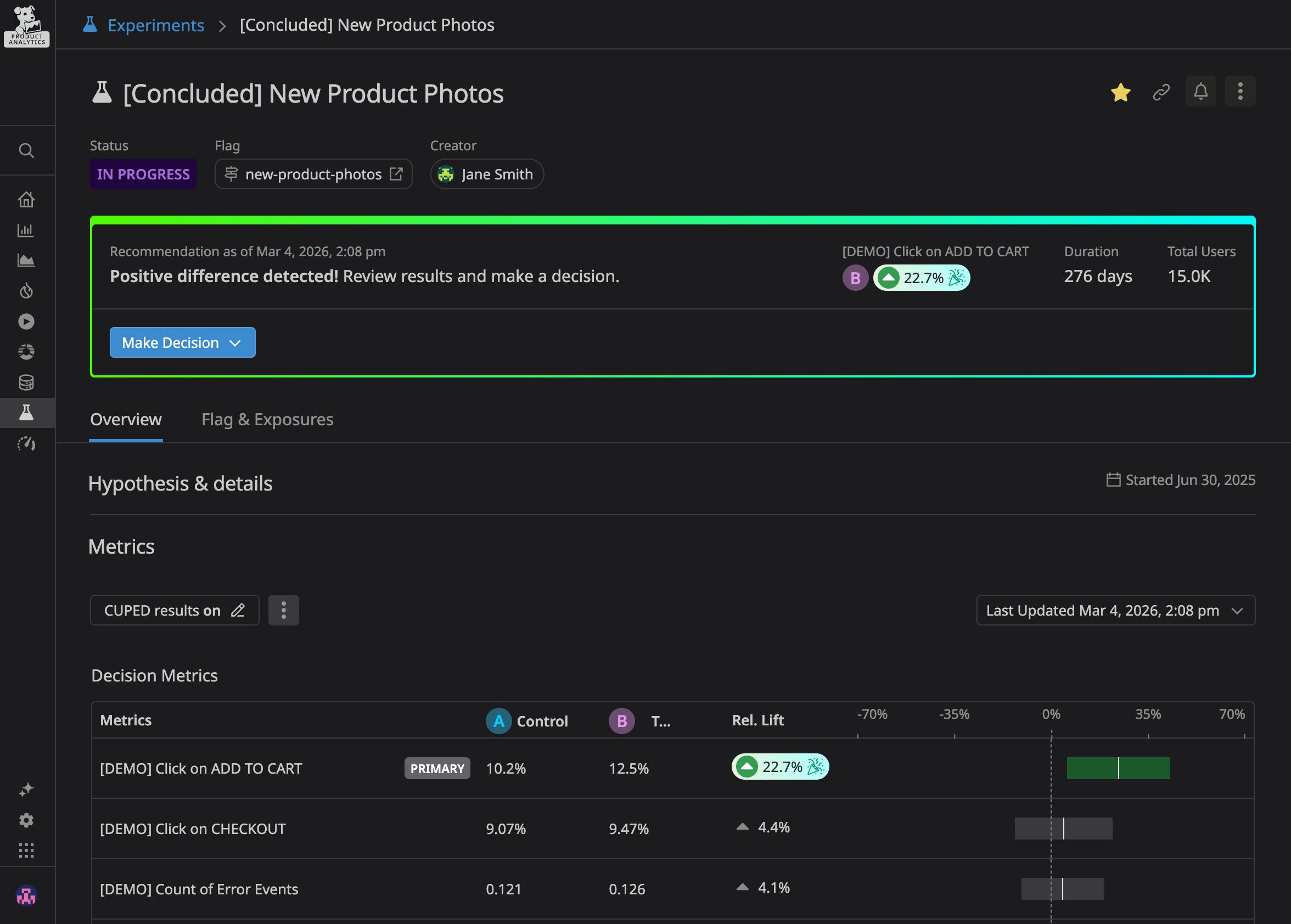1291x924 pixels.
Task: Click the database icon in the sidebar
Action: point(27,382)
